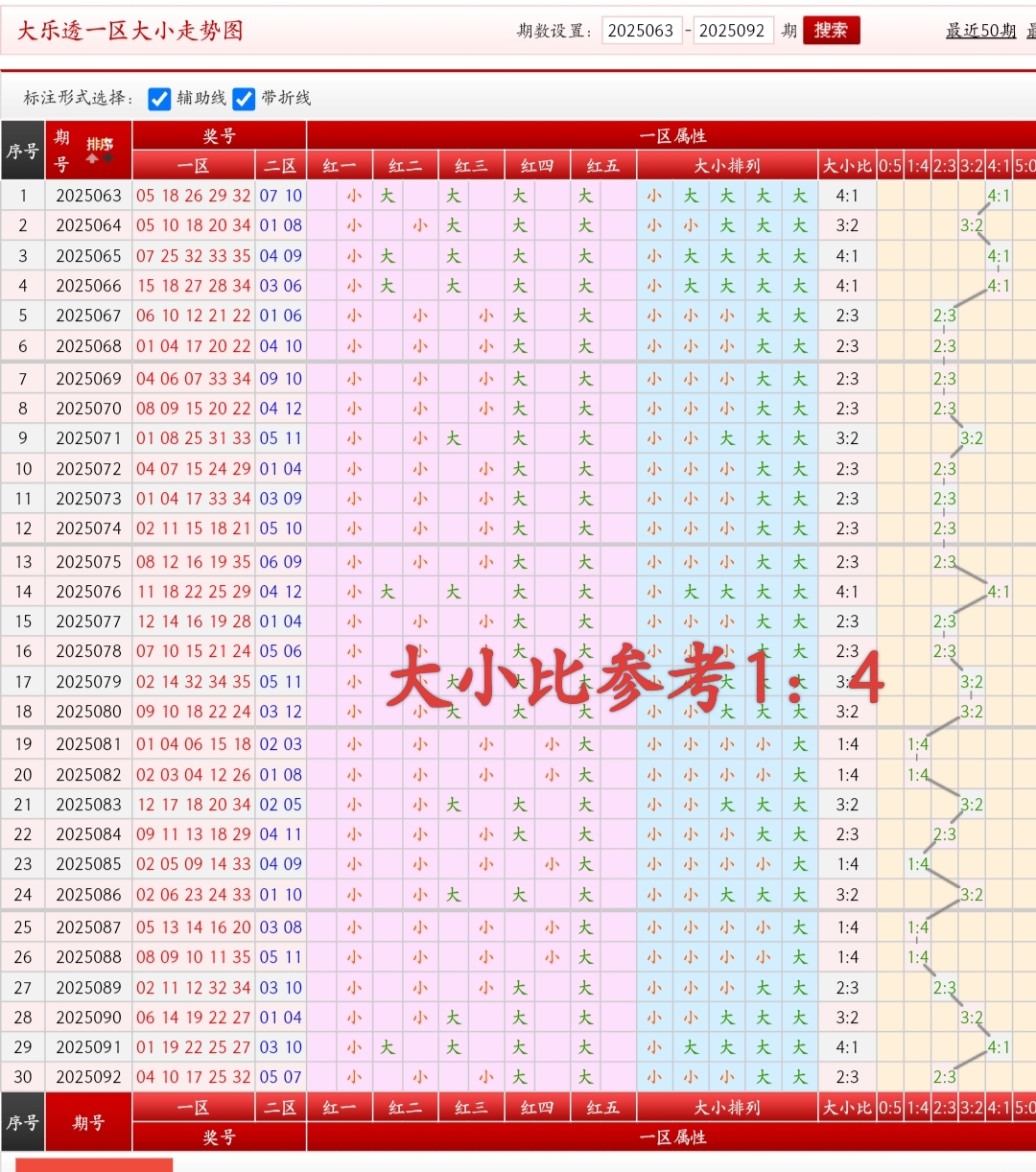This screenshot has height=1172, width=1036.
Task: Click the 1:4 ratio column header
Action: pyautogui.click(x=916, y=165)
